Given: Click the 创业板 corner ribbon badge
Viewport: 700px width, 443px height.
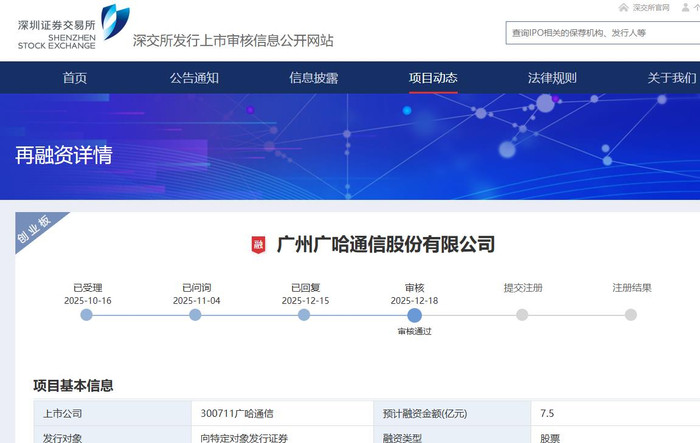Looking at the screenshot, I should [x=34, y=230].
